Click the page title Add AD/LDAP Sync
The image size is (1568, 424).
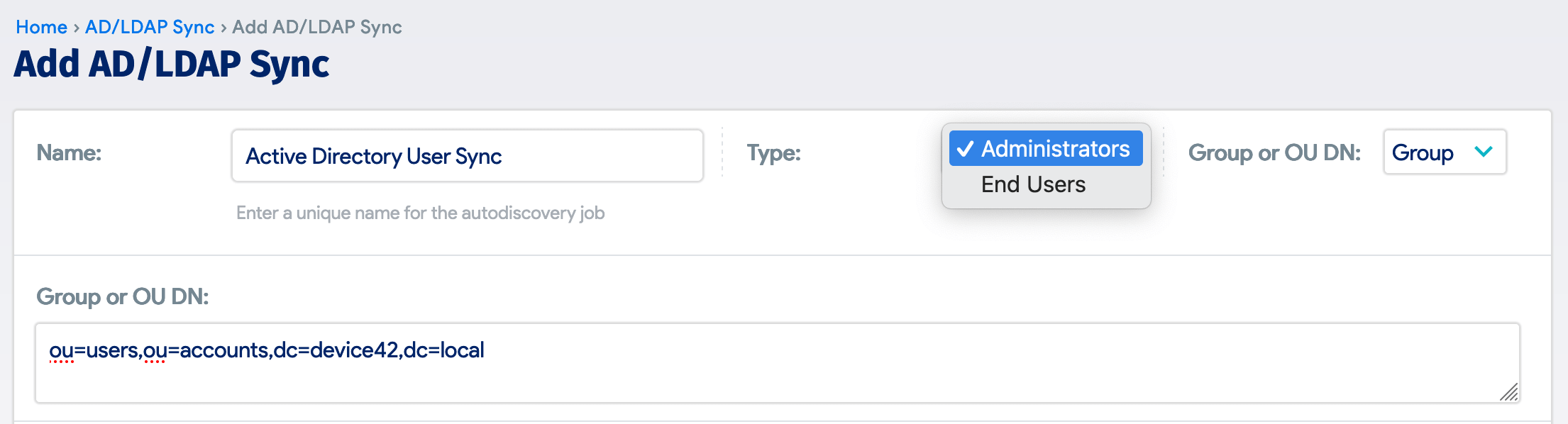(x=172, y=65)
